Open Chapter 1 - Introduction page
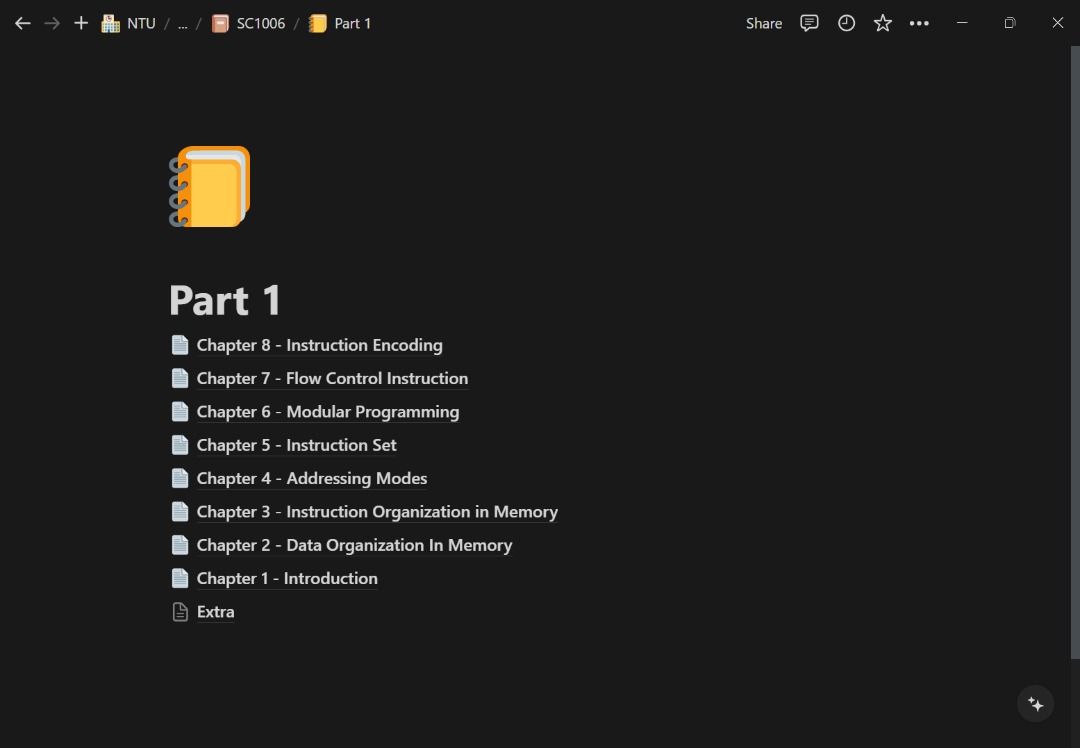Image resolution: width=1080 pixels, height=748 pixels. point(287,578)
